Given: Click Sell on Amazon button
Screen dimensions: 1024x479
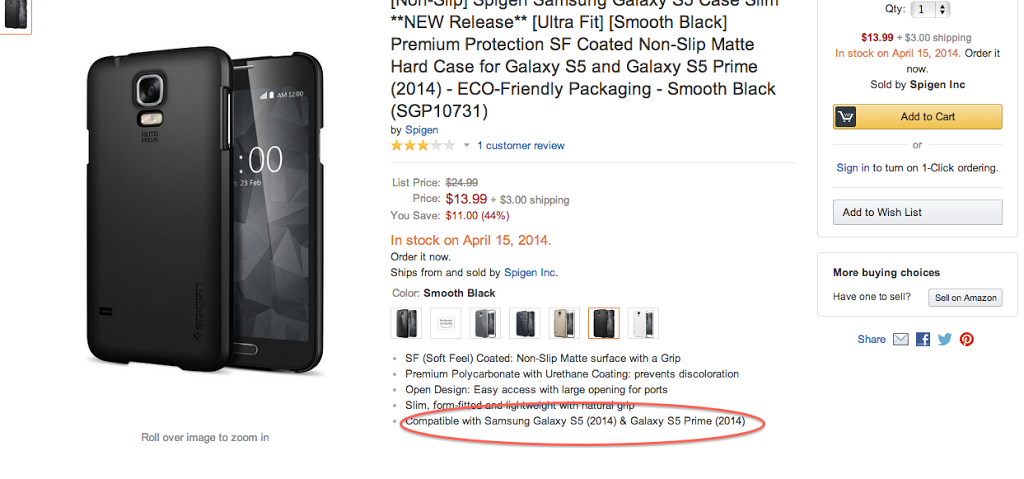Looking at the screenshot, I should pos(965,297).
